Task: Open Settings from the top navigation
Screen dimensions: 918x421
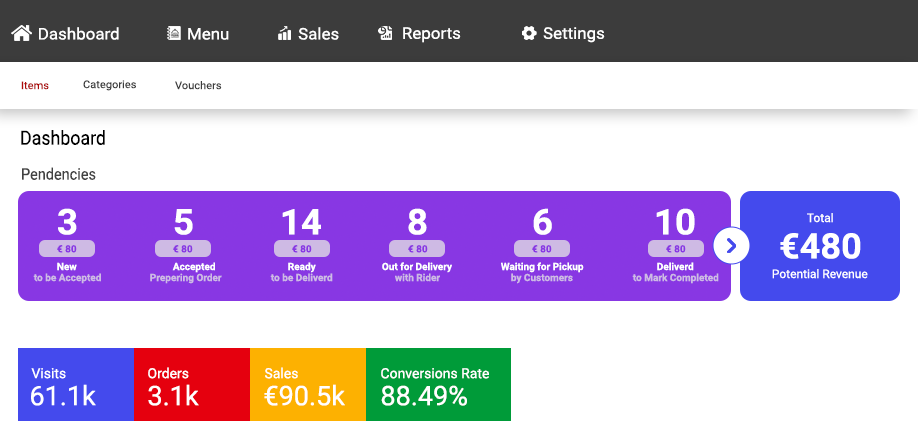Action: click(x=573, y=33)
